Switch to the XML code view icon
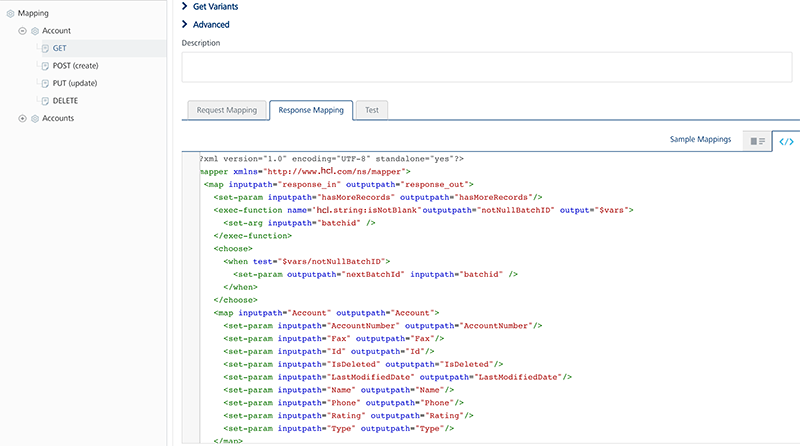 click(786, 141)
